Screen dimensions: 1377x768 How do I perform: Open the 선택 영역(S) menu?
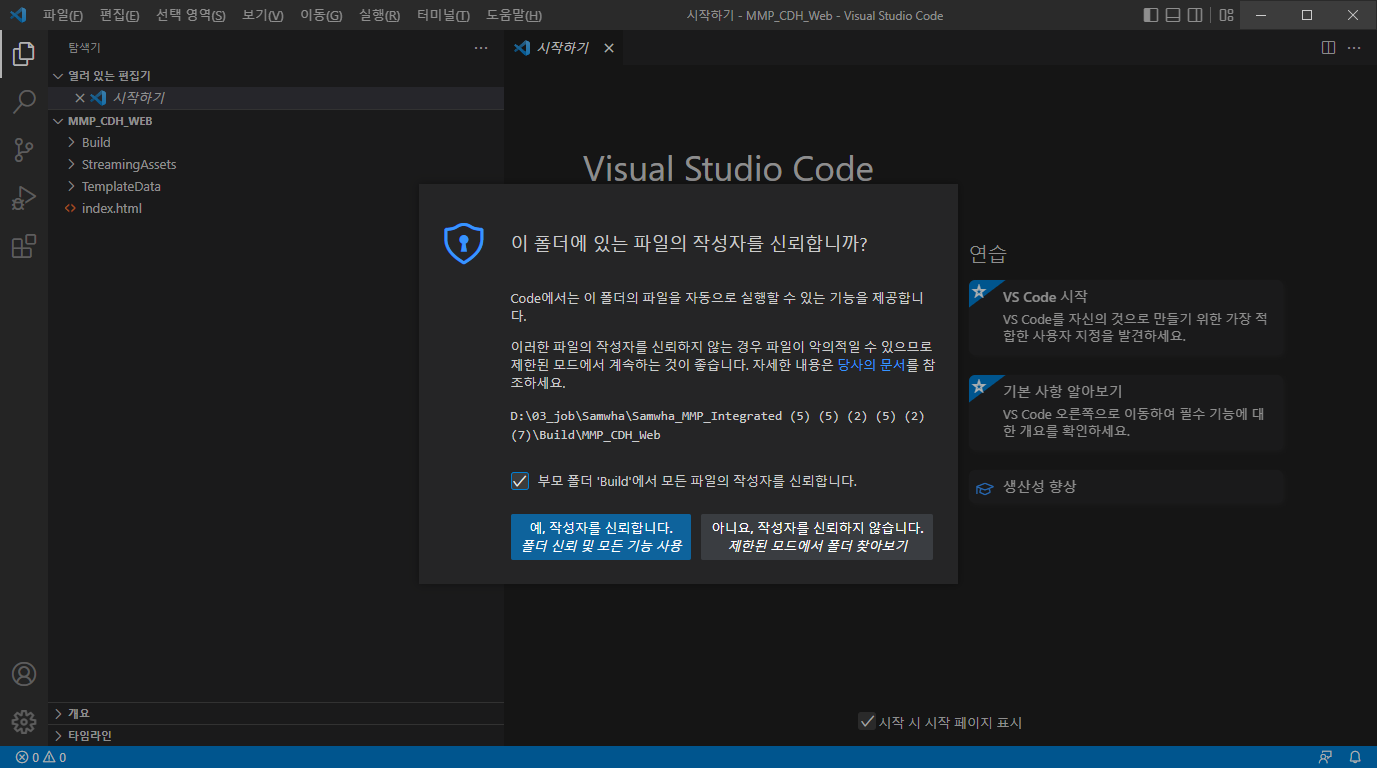click(190, 15)
